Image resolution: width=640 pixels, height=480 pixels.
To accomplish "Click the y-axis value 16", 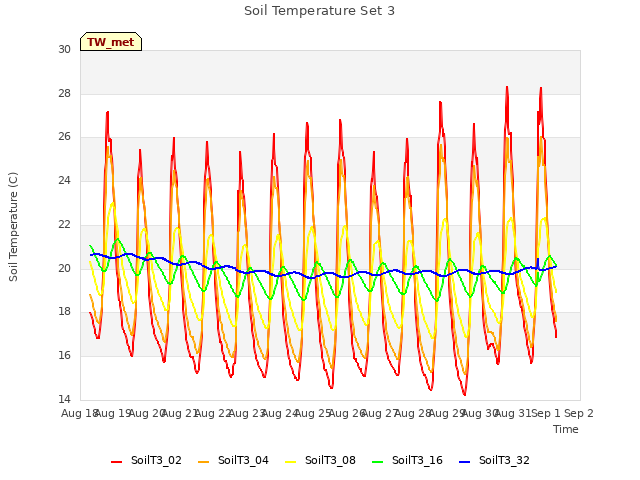I will coord(64,356).
